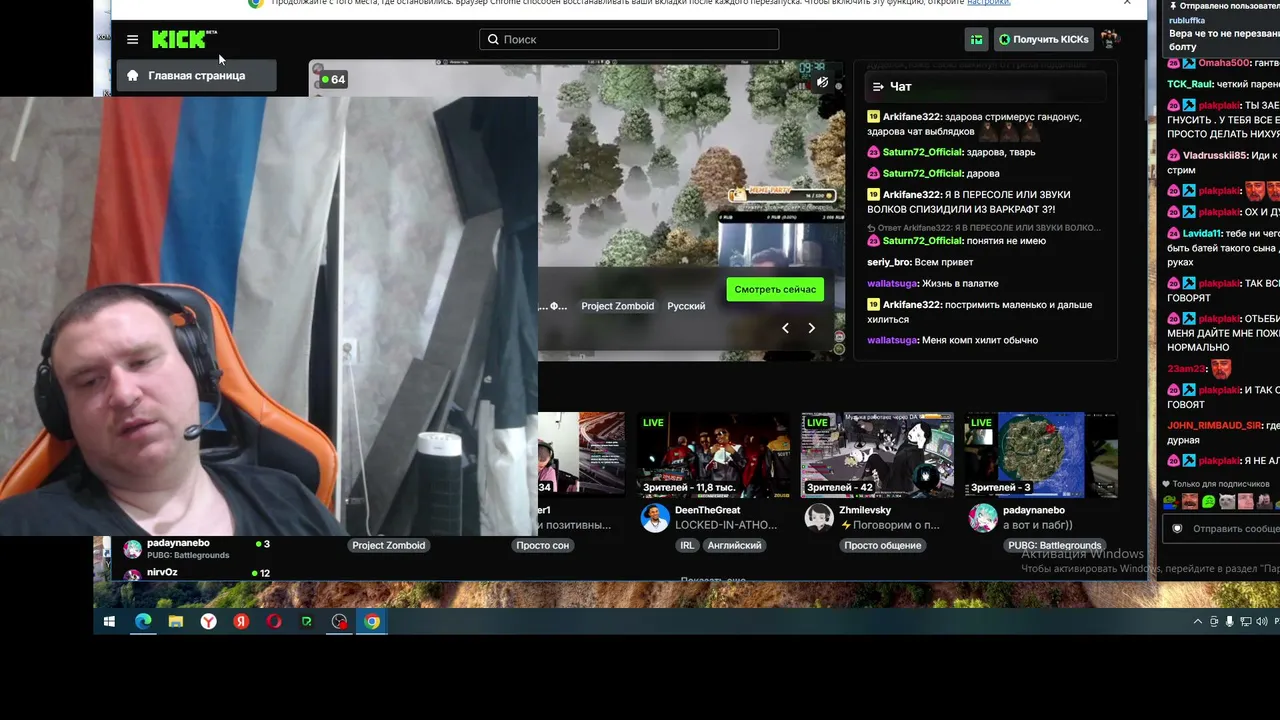1280x720 pixels.
Task: Open the green Kick app on taskbar
Action: (x=307, y=622)
